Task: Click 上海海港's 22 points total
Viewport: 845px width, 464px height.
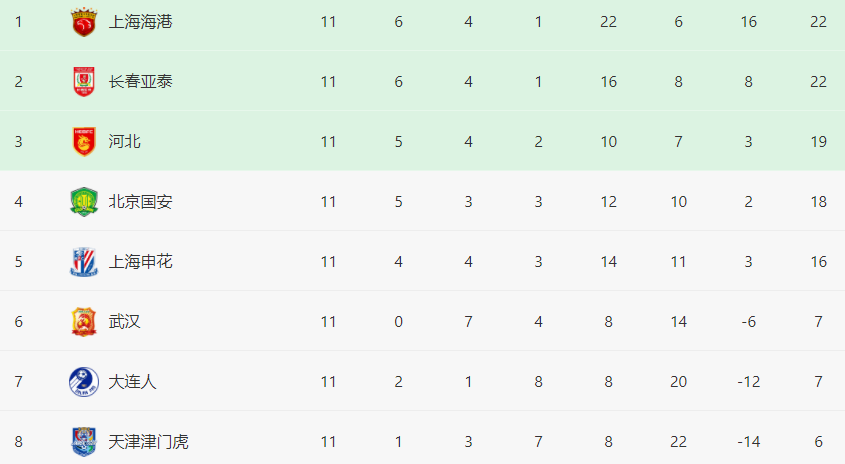Action: coord(818,22)
